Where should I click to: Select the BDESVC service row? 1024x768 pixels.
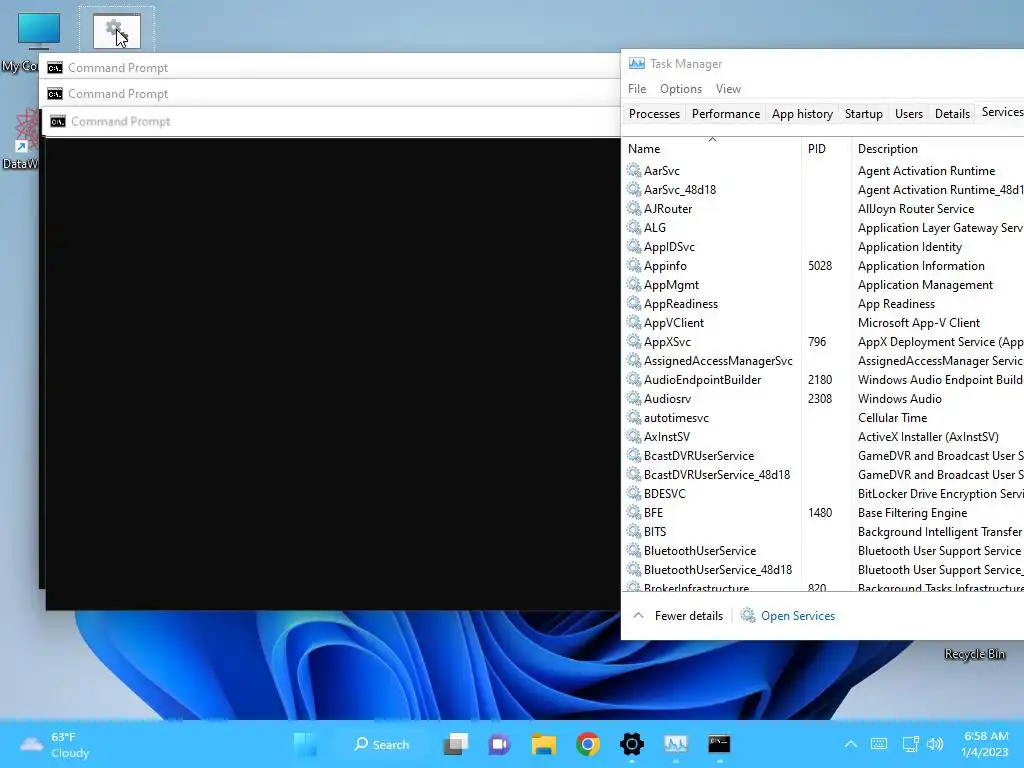pyautogui.click(x=824, y=494)
